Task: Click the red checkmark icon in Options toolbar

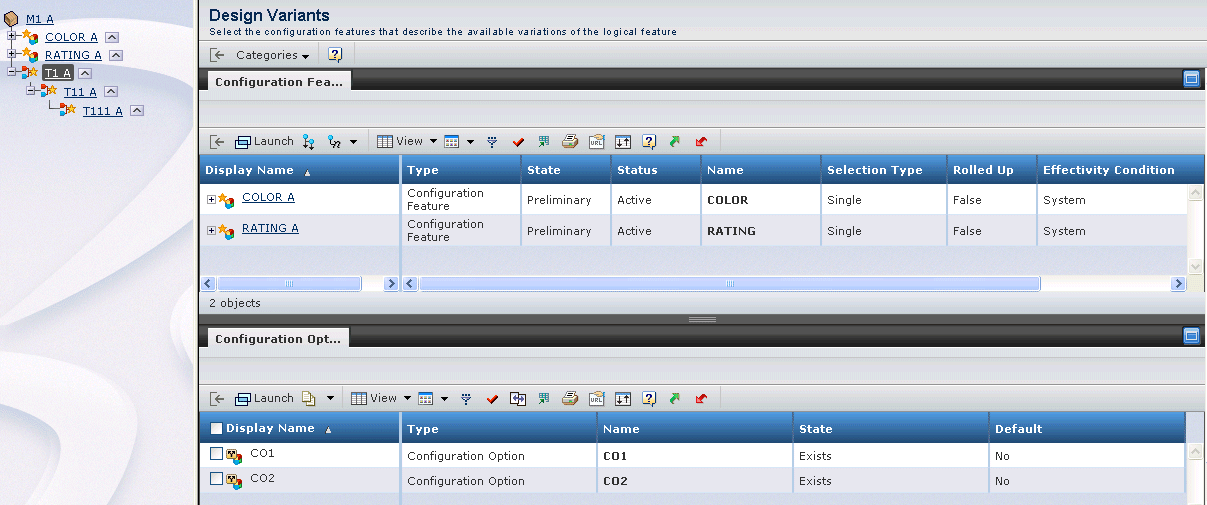Action: pyautogui.click(x=492, y=398)
